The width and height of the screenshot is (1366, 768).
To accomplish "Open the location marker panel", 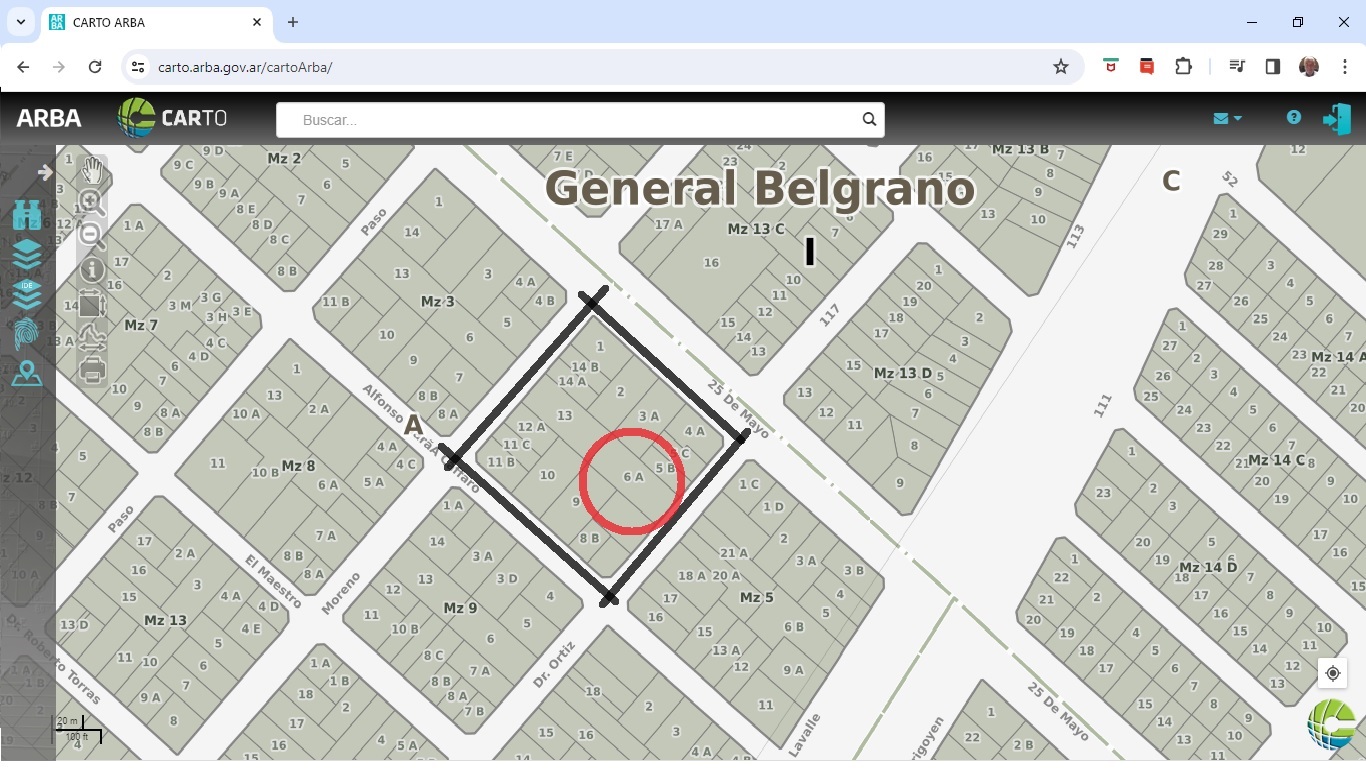I will 27,374.
